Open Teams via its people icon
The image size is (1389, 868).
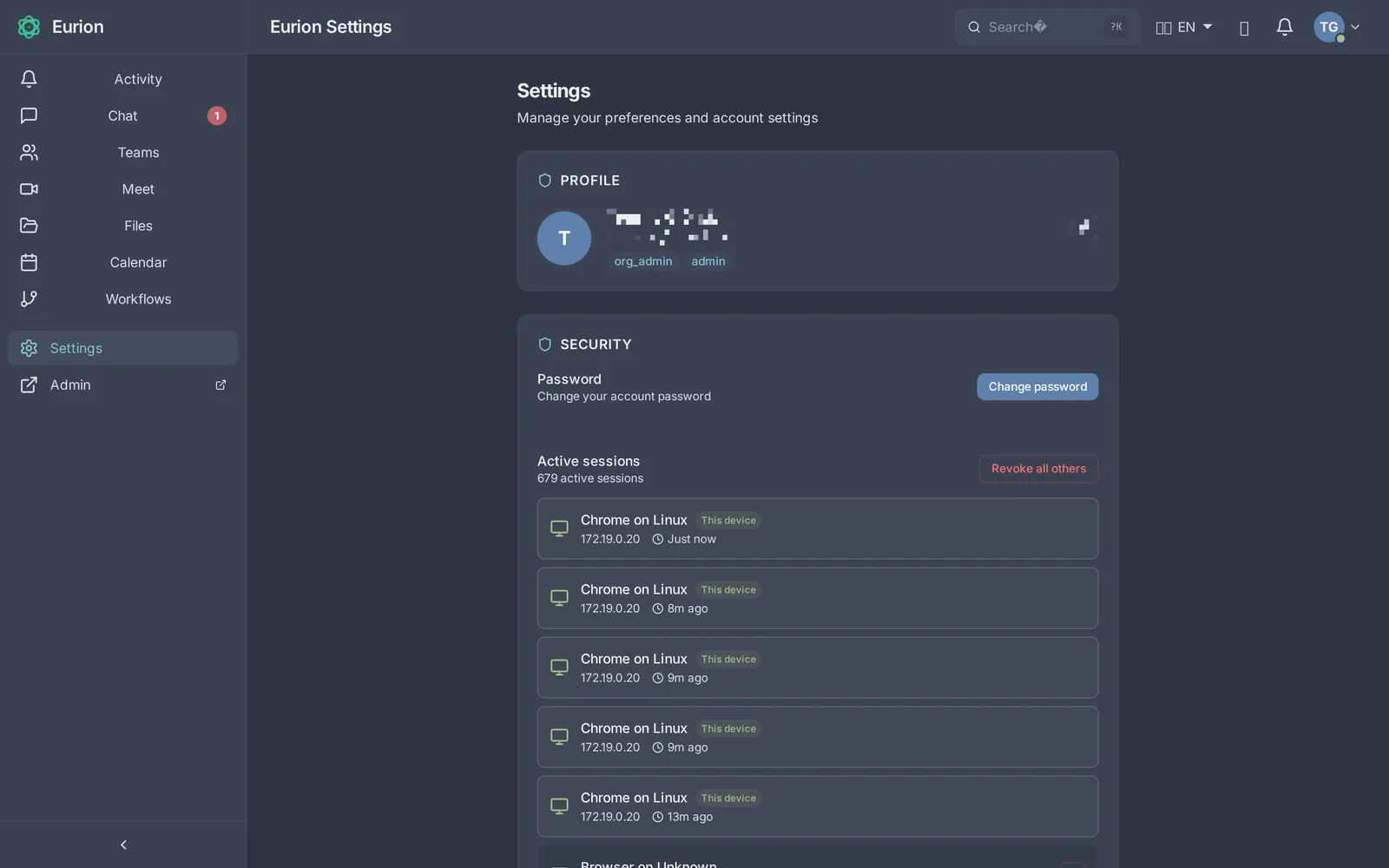click(x=29, y=153)
